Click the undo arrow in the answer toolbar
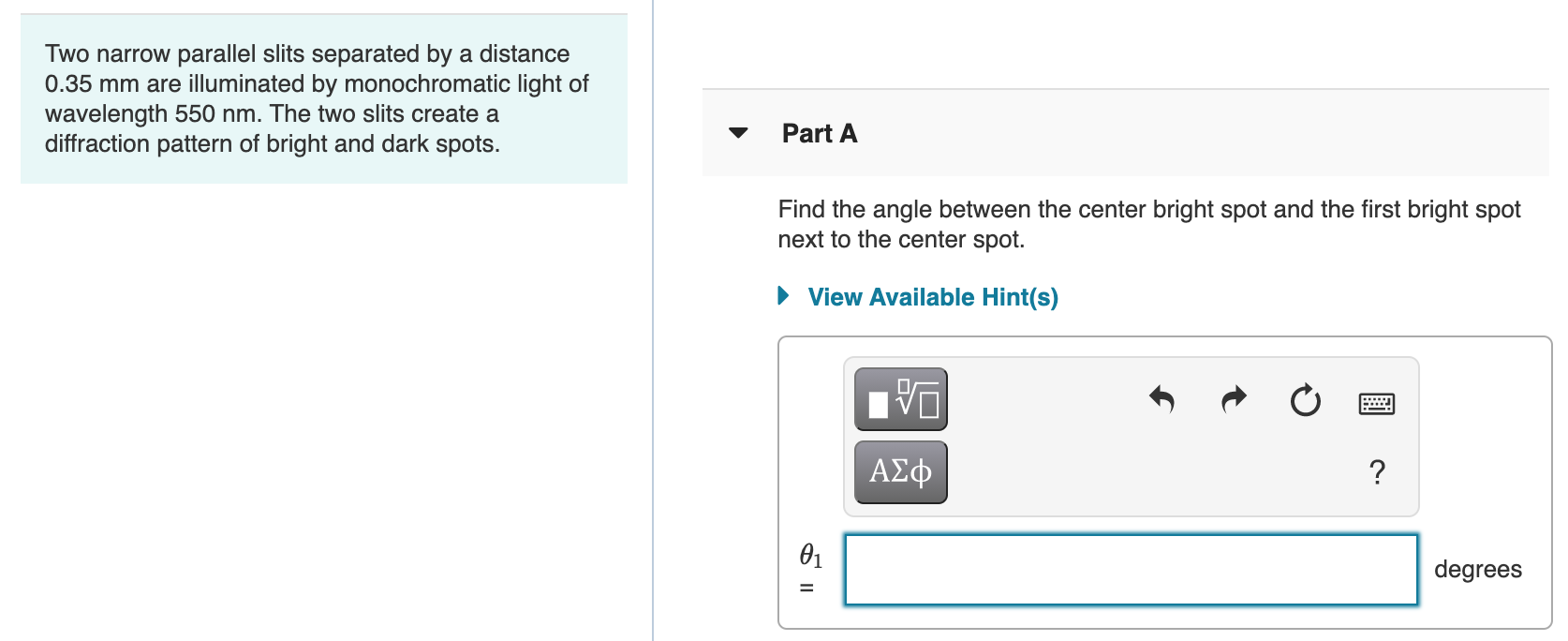Image resolution: width=1568 pixels, height=641 pixels. point(1161,399)
